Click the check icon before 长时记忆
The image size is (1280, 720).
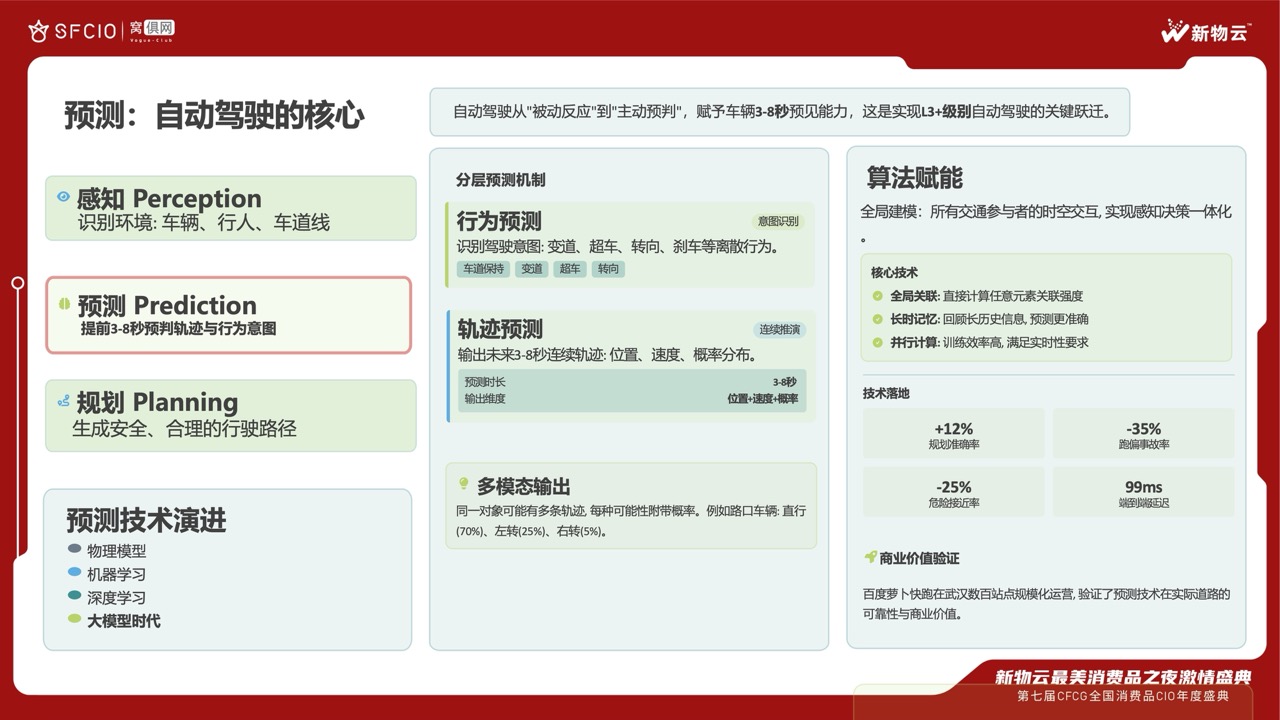[x=877, y=319]
